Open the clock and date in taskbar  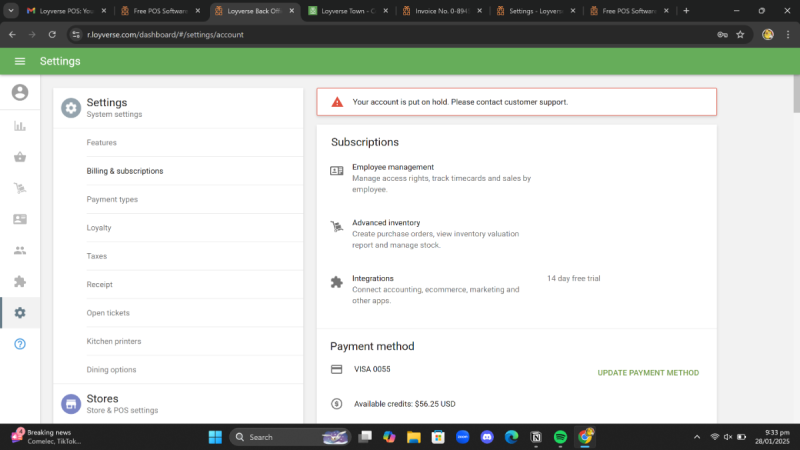(x=772, y=437)
